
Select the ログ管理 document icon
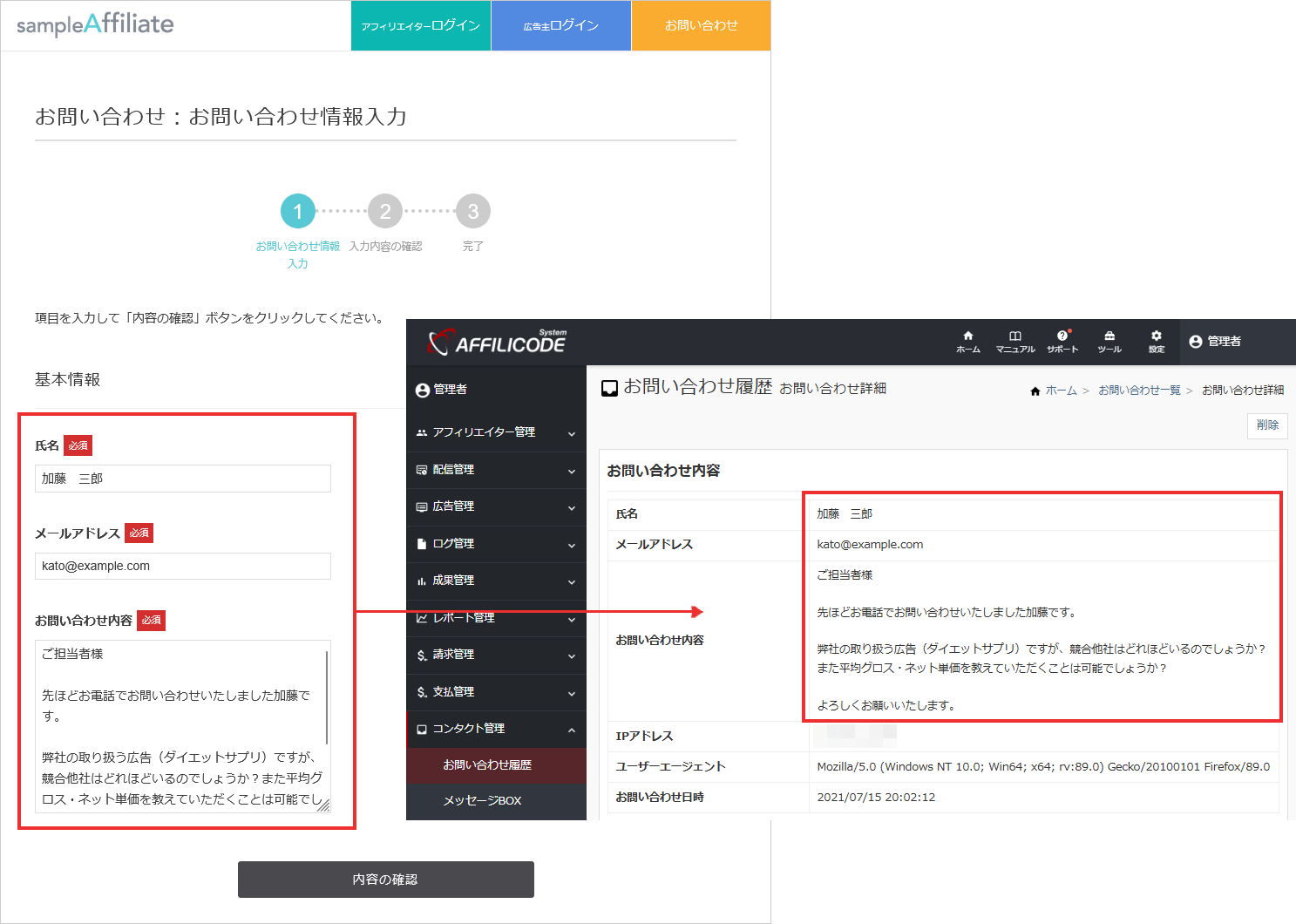tap(422, 543)
